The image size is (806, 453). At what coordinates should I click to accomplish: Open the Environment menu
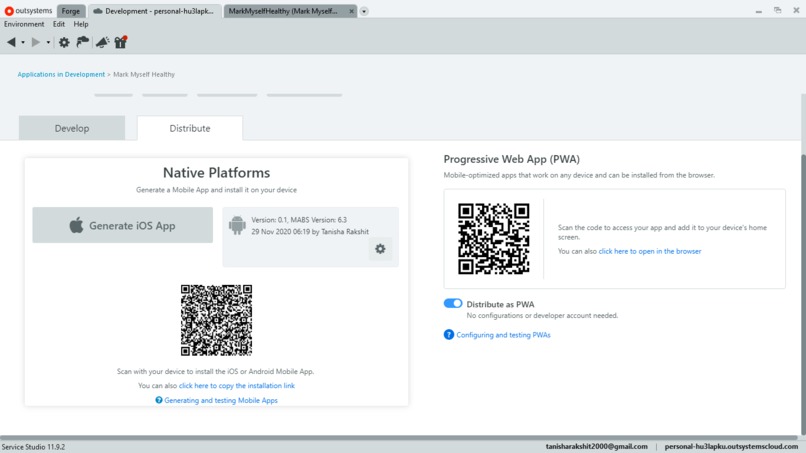pos(24,24)
